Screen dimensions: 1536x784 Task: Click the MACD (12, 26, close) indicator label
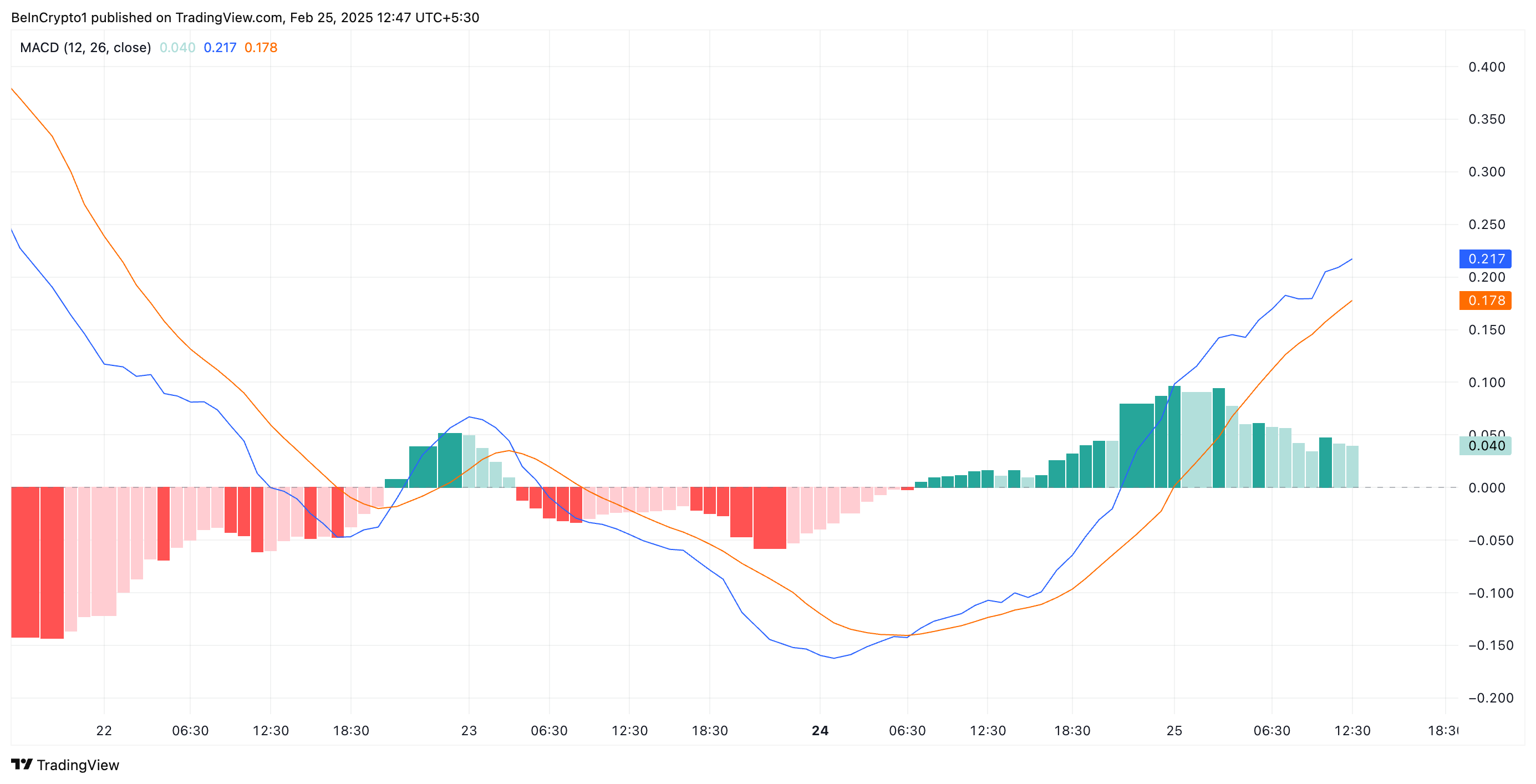tap(85, 48)
